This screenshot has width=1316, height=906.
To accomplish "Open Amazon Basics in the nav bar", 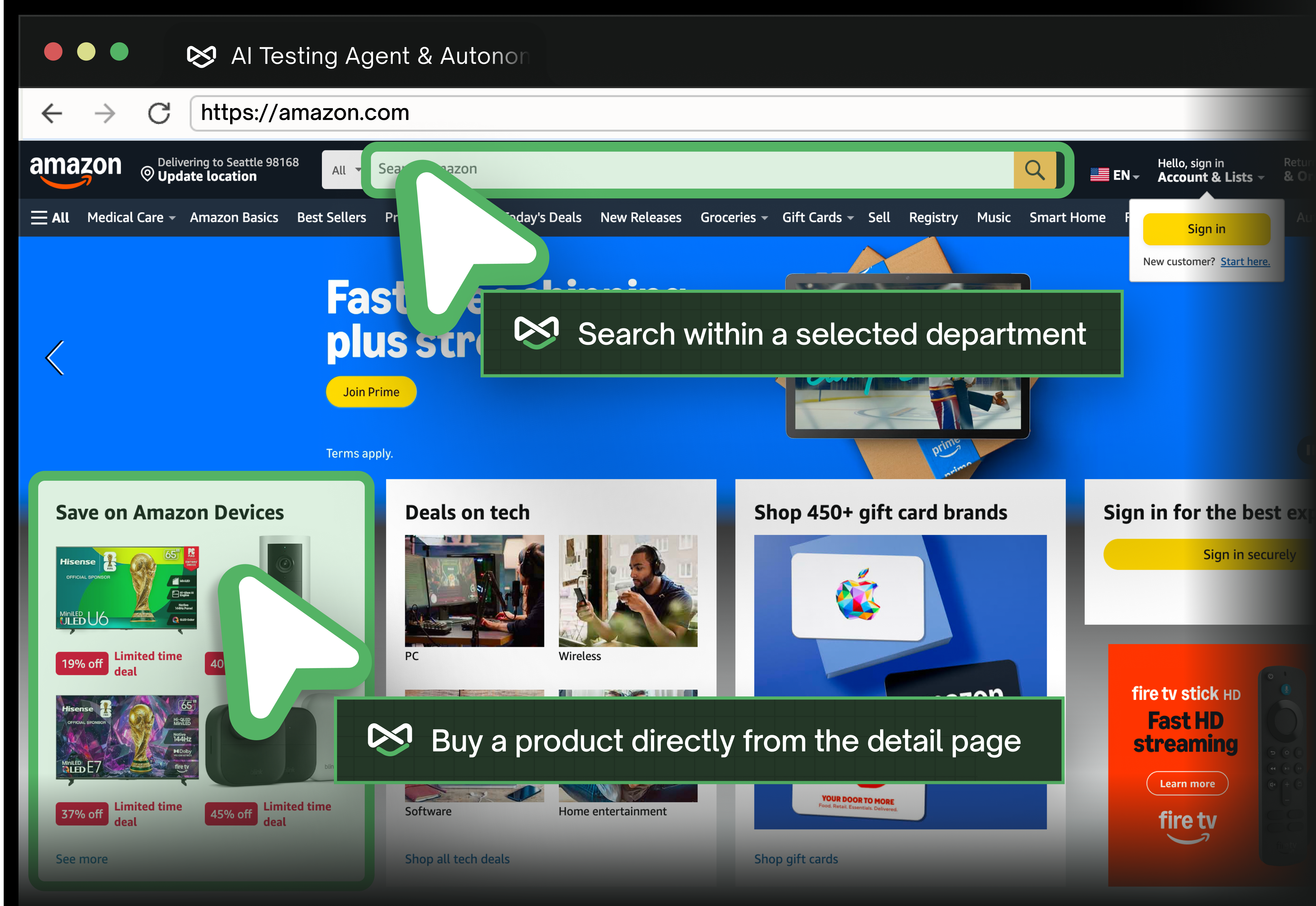I will coord(234,218).
